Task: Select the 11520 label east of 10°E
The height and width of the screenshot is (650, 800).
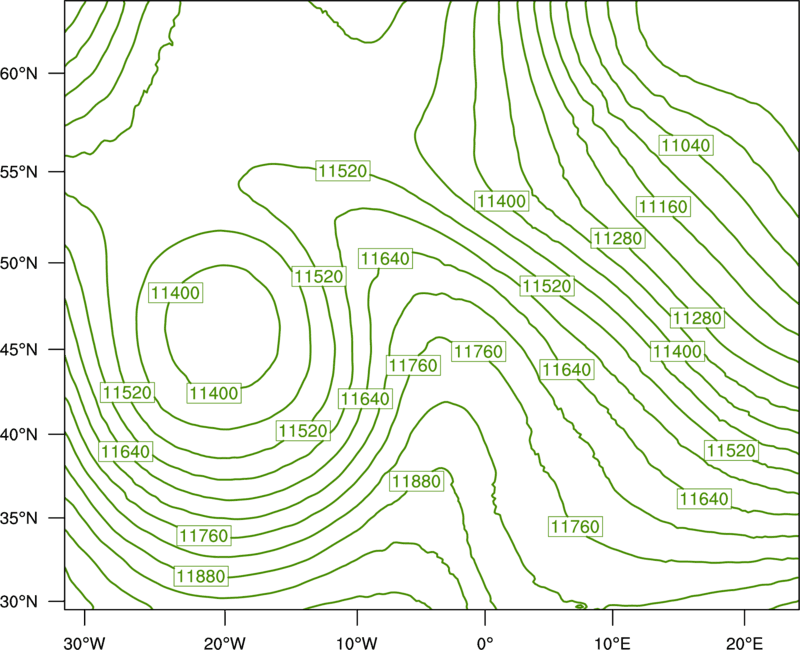Action: (732, 451)
